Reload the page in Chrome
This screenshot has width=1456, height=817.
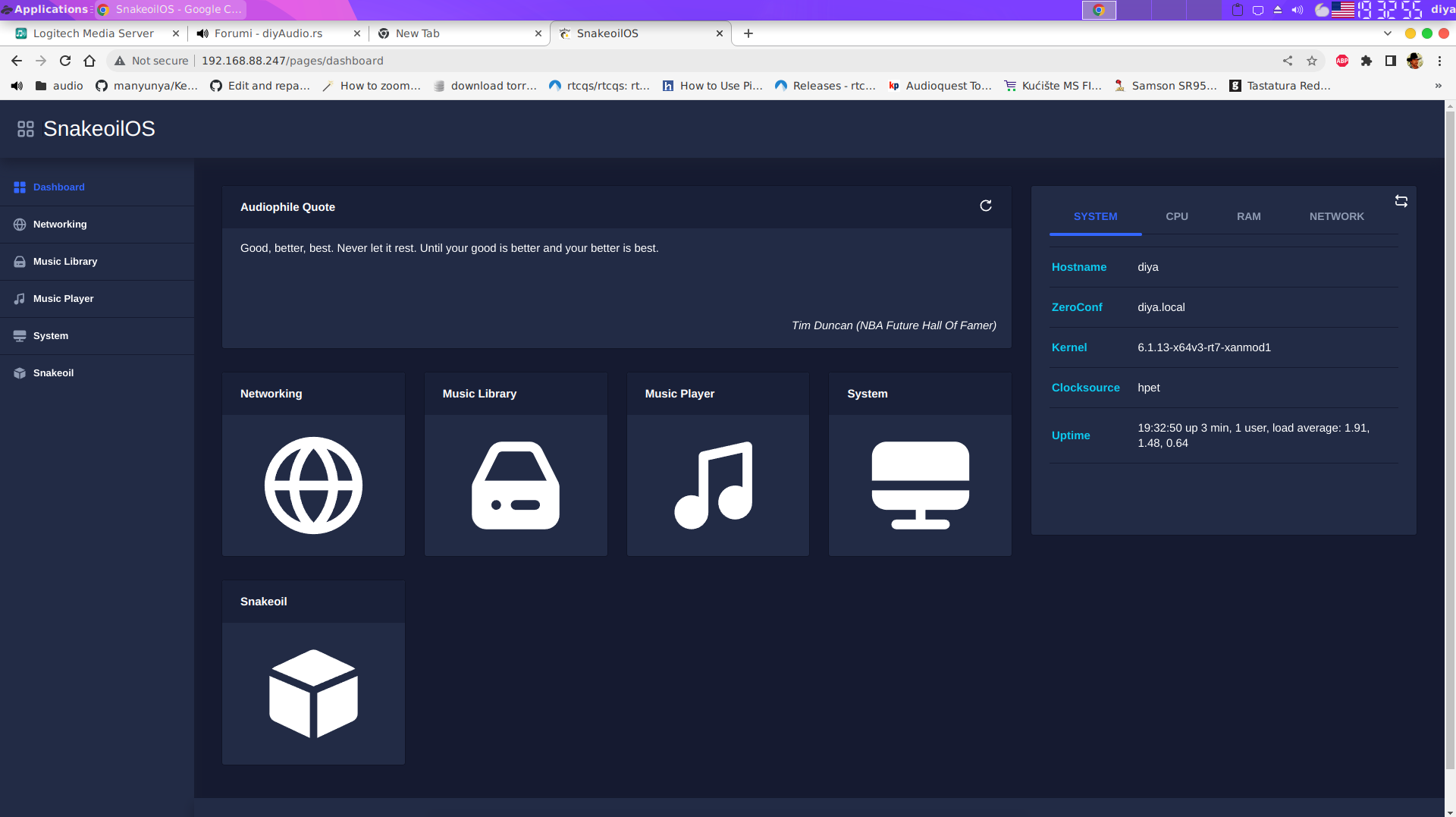tap(65, 61)
